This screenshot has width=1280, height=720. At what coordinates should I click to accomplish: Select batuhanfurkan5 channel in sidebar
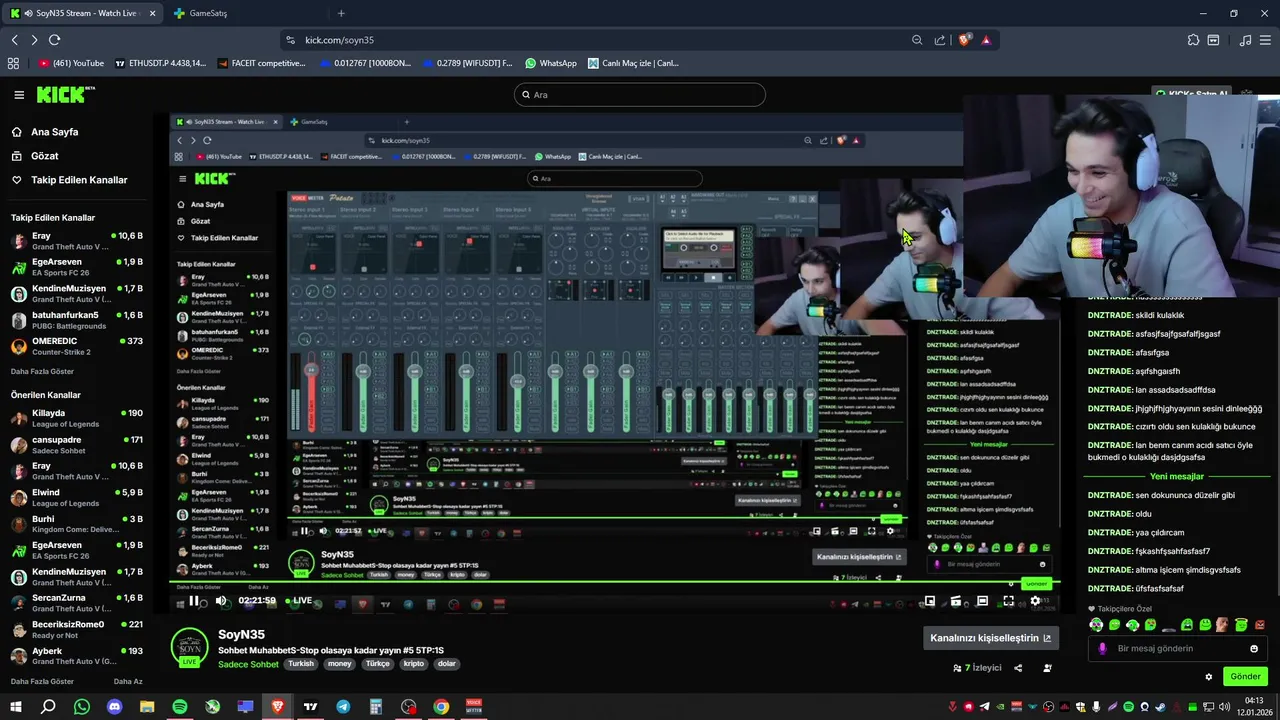point(77,320)
